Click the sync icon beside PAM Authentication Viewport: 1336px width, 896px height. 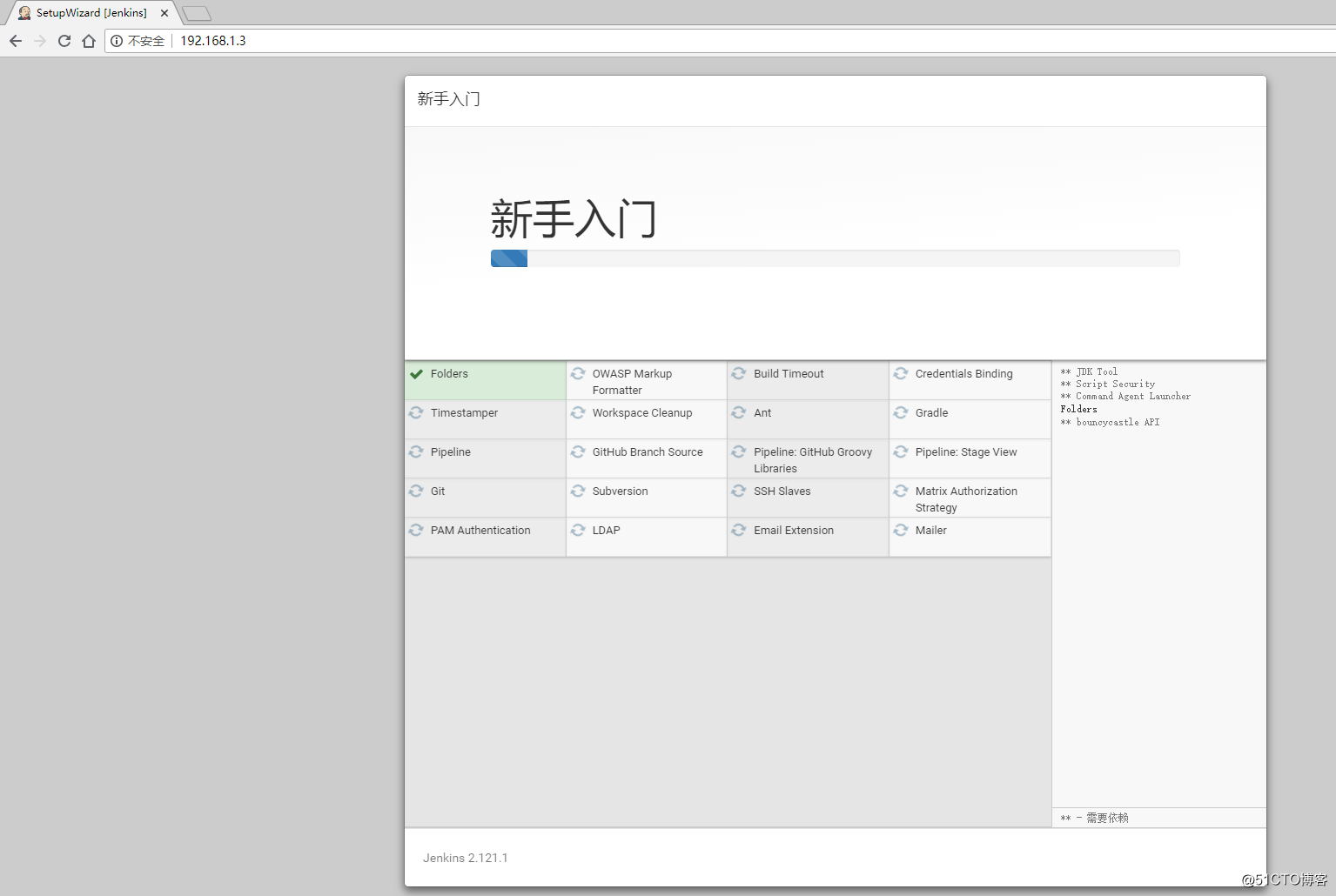pyautogui.click(x=416, y=531)
